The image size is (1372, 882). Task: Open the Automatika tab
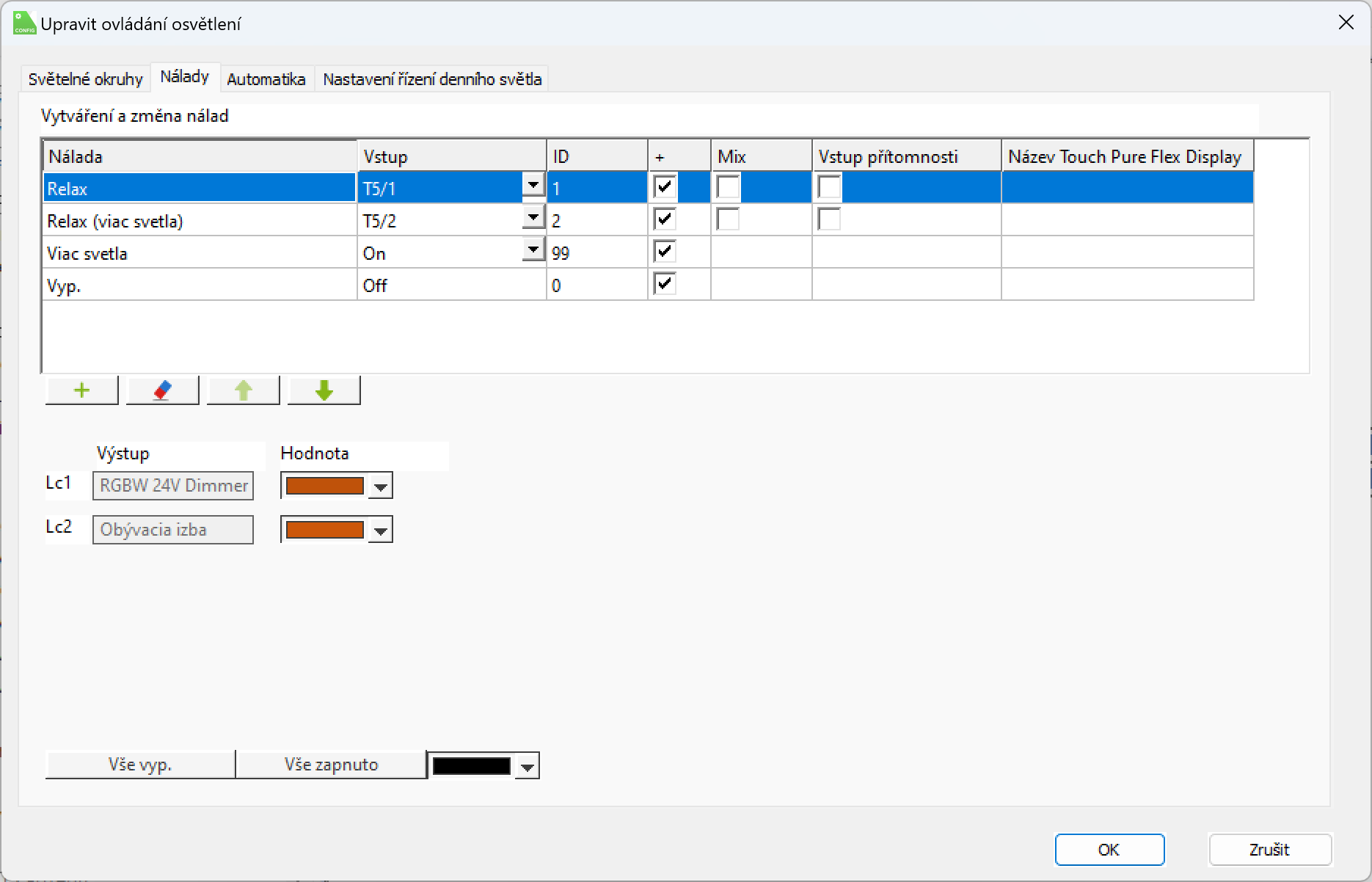266,79
